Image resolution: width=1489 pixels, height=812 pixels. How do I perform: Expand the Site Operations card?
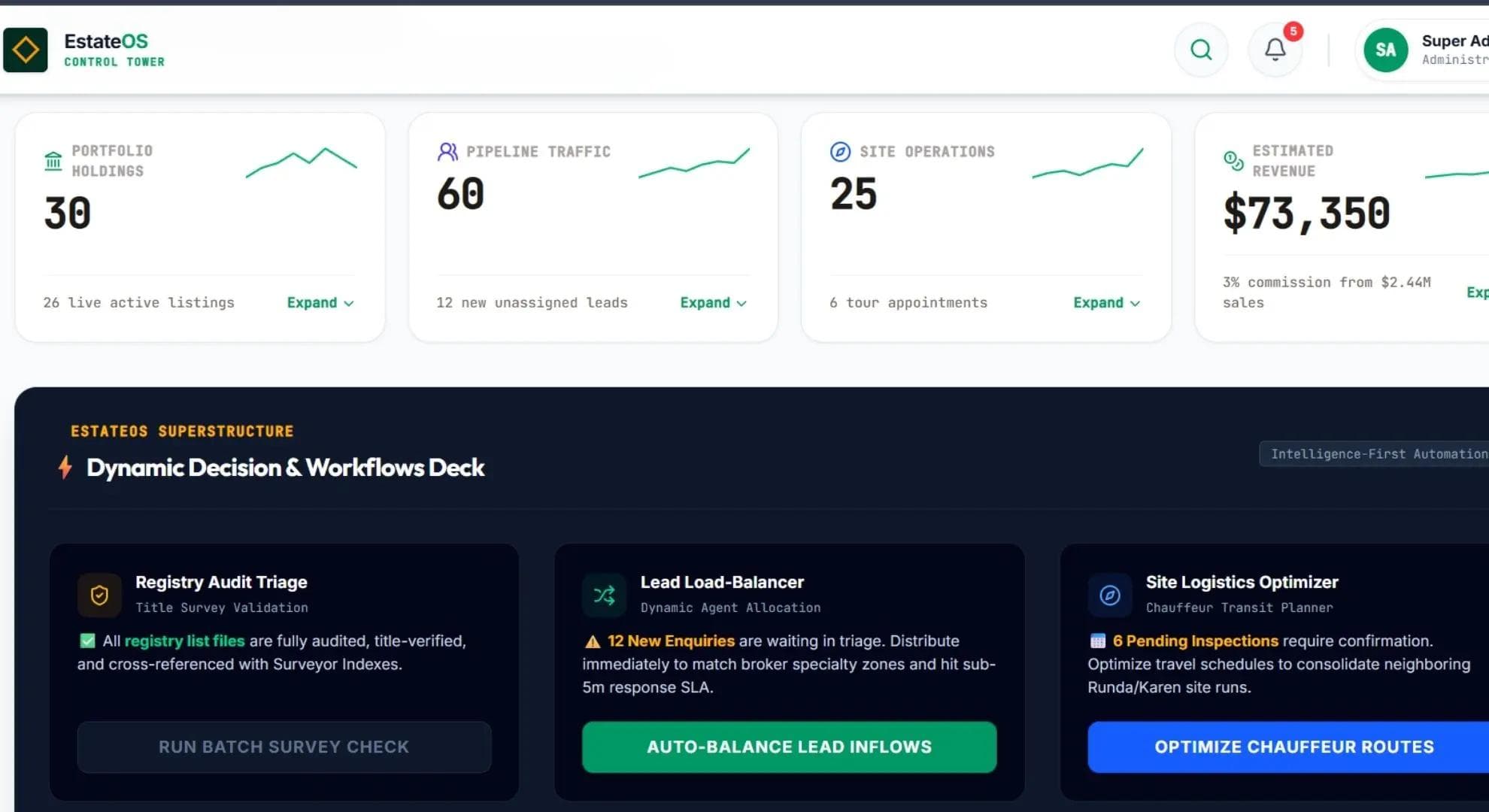coord(1107,302)
